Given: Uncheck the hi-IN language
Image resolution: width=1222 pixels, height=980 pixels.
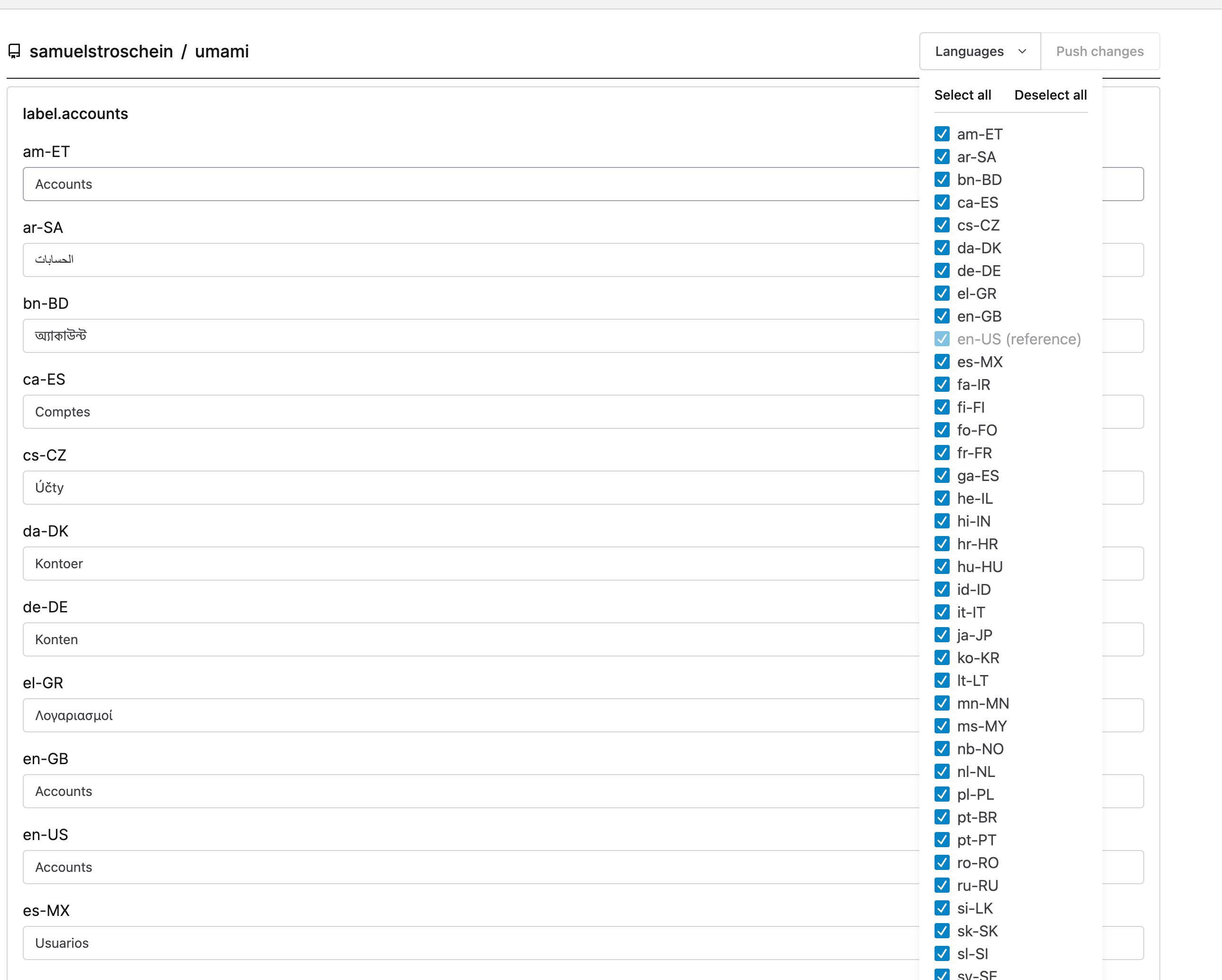Looking at the screenshot, I should 942,521.
